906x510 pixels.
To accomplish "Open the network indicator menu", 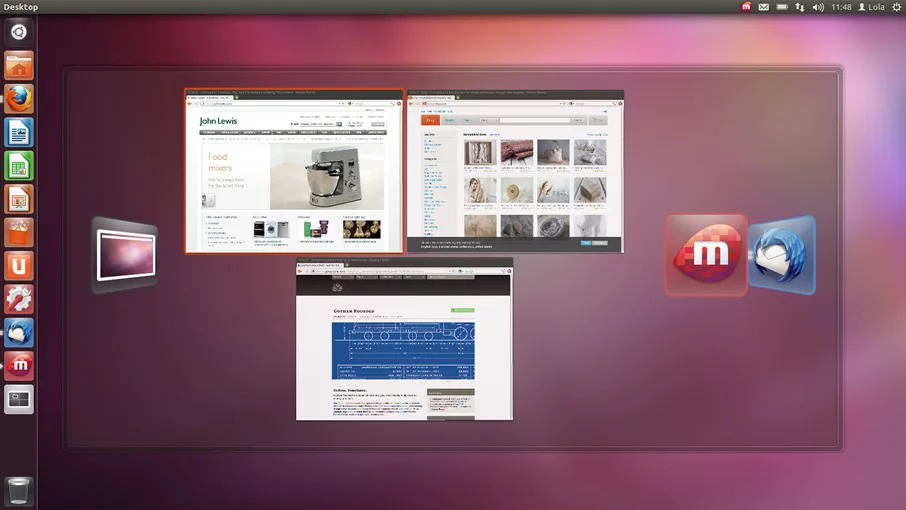I will [x=800, y=7].
